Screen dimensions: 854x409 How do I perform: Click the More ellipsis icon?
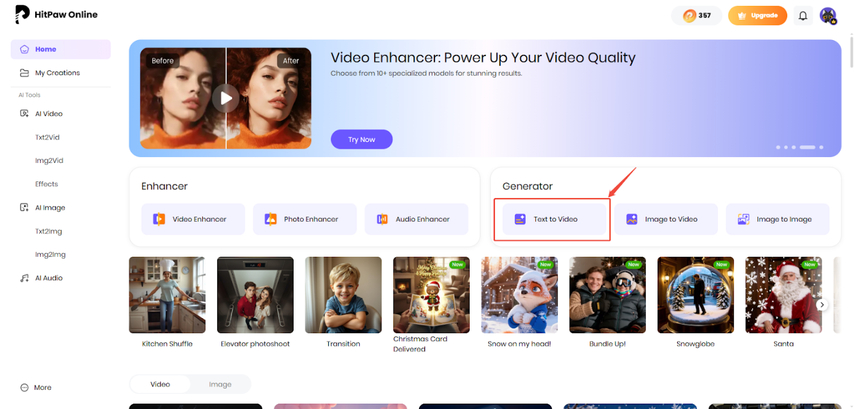(24, 388)
